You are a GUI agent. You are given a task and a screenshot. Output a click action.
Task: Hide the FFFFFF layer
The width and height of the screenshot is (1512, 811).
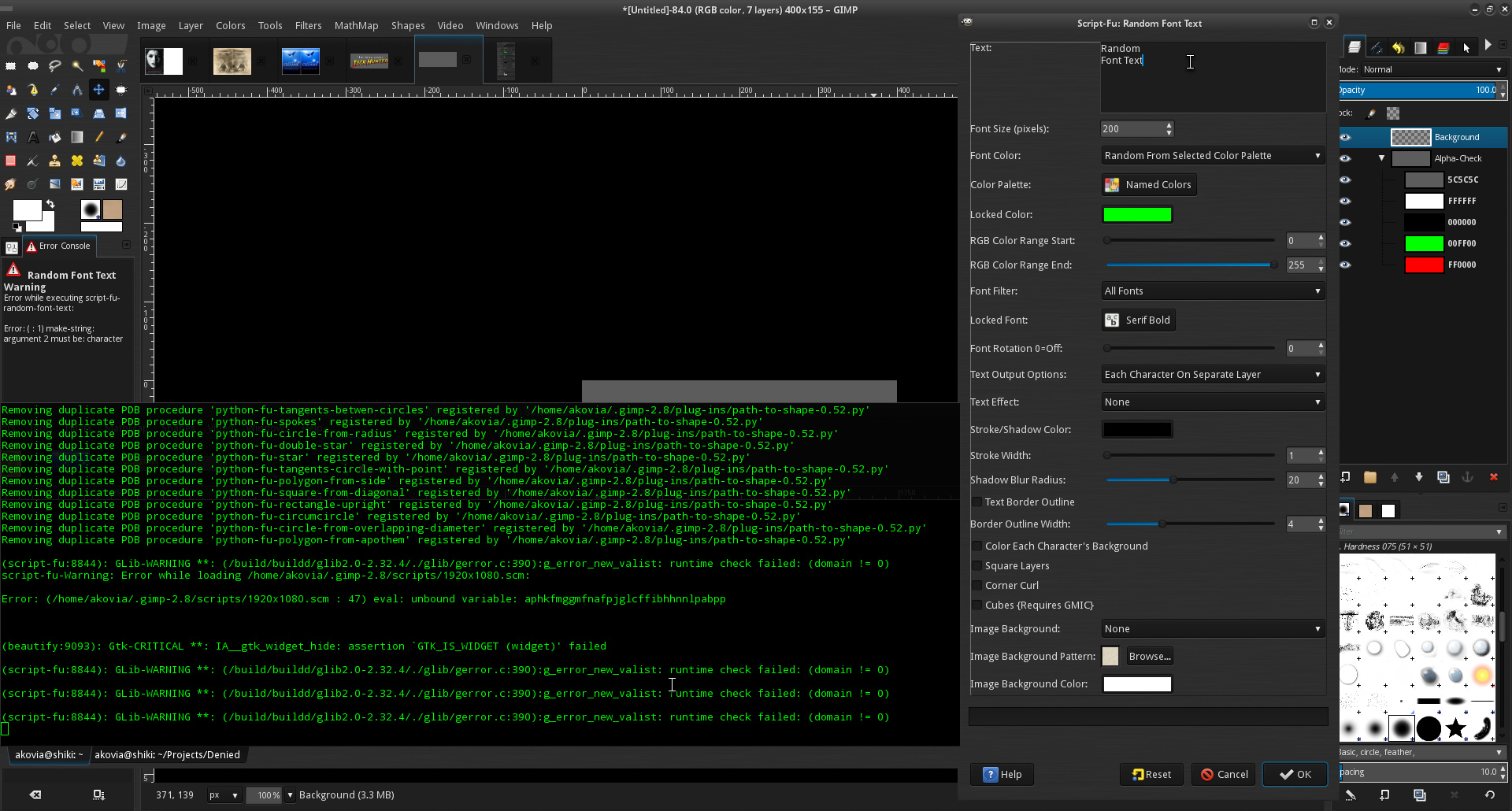pos(1346,201)
